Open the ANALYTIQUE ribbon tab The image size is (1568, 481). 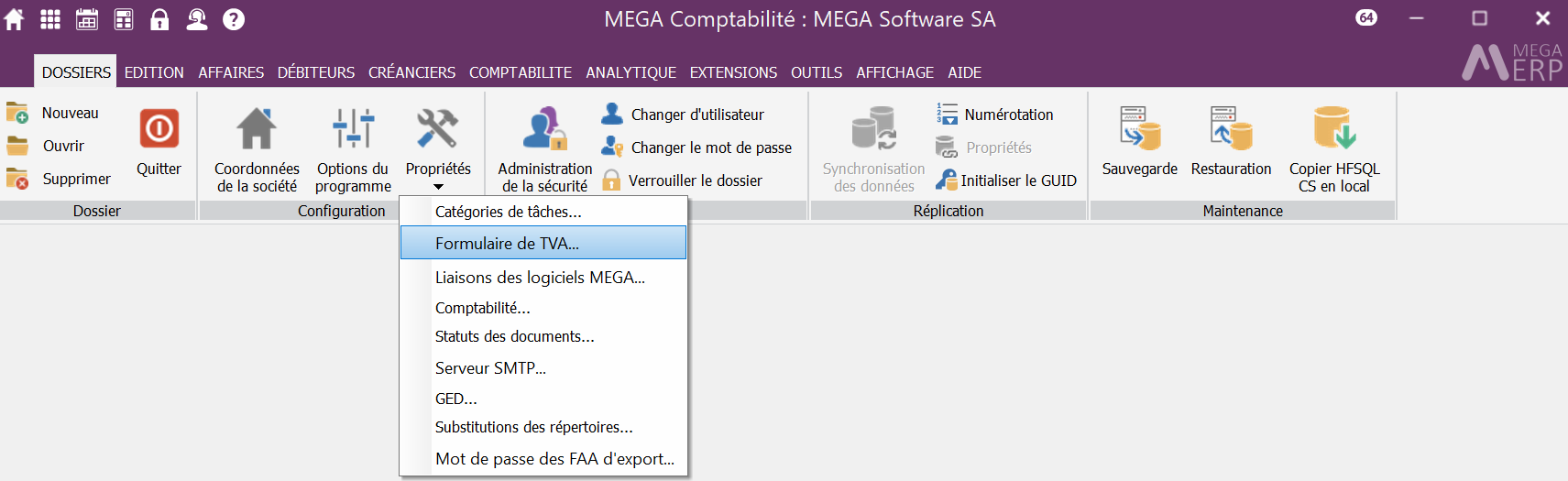coord(630,72)
